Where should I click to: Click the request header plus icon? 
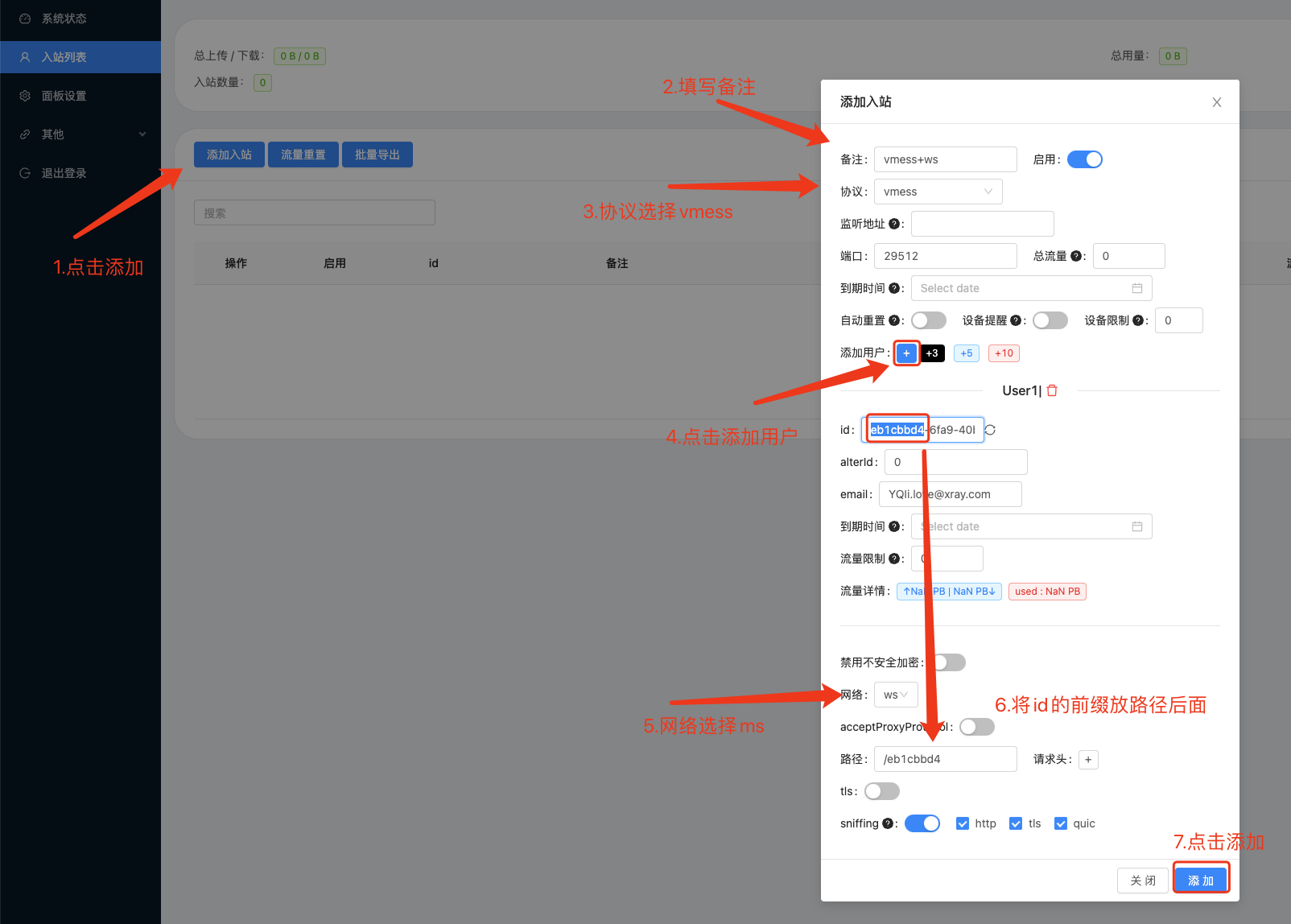tap(1088, 760)
